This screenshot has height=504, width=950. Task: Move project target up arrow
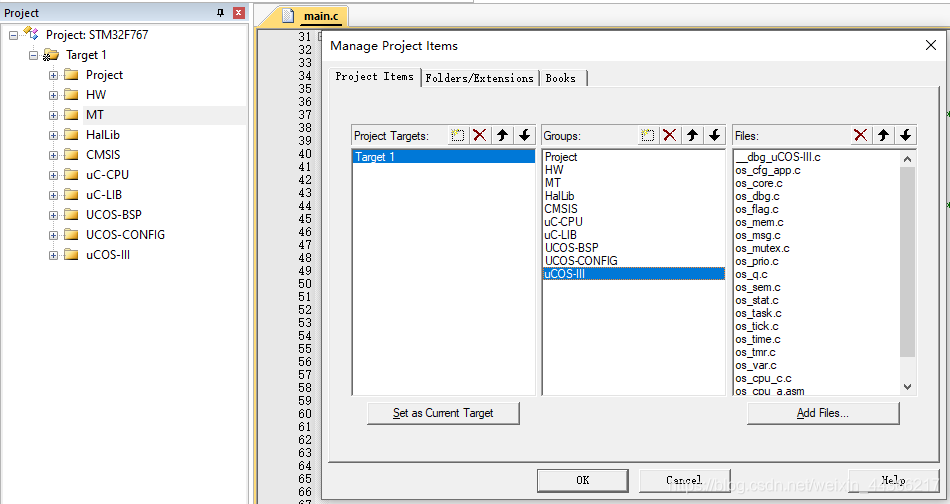click(x=502, y=135)
